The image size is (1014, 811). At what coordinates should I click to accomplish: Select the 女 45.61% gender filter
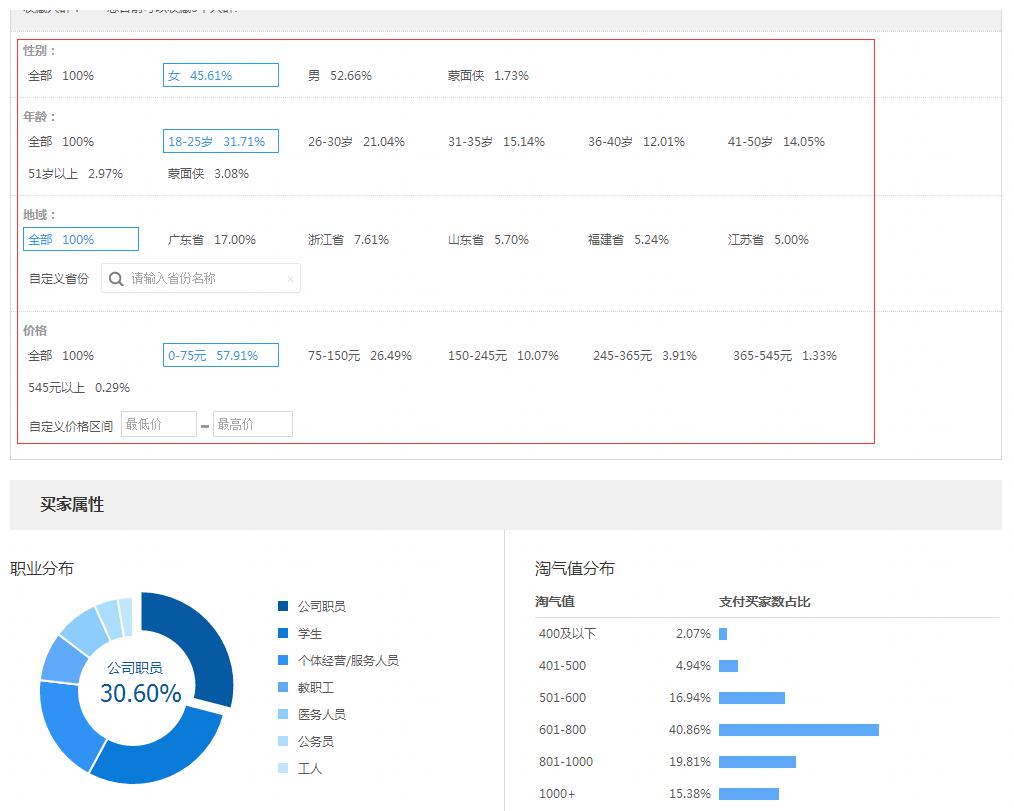(220, 75)
